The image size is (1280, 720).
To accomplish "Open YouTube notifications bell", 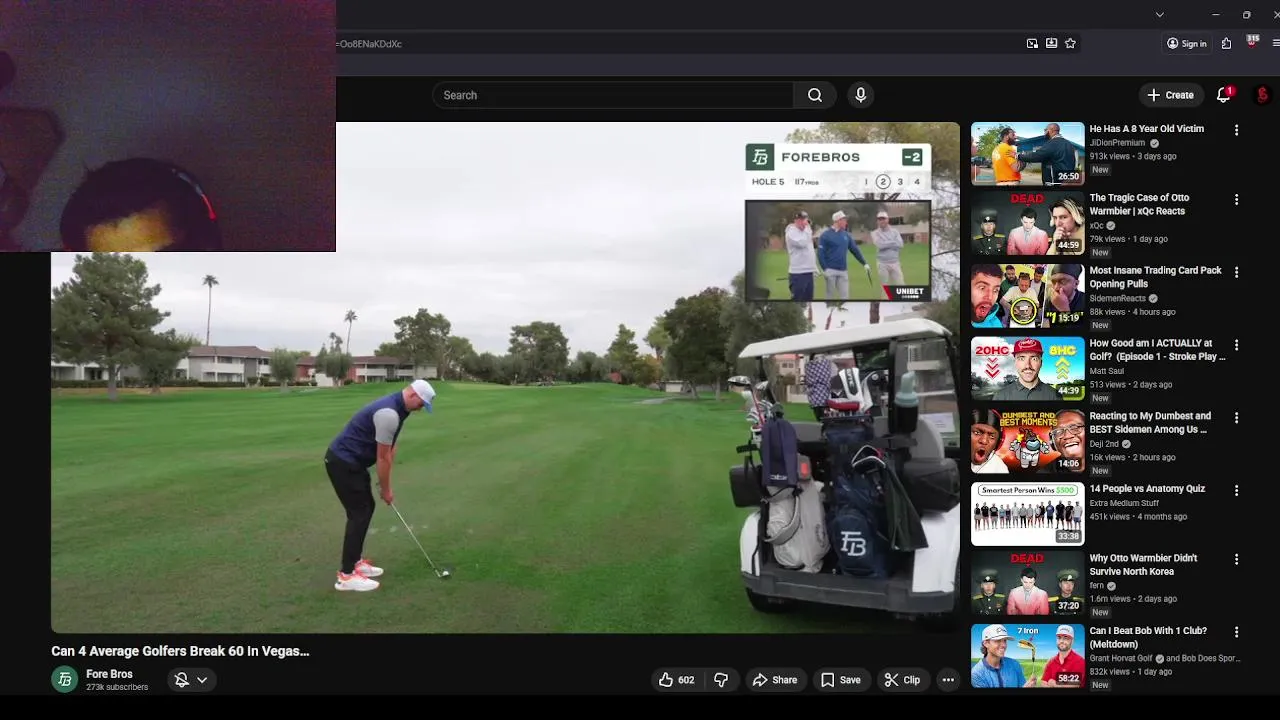I will (1223, 95).
